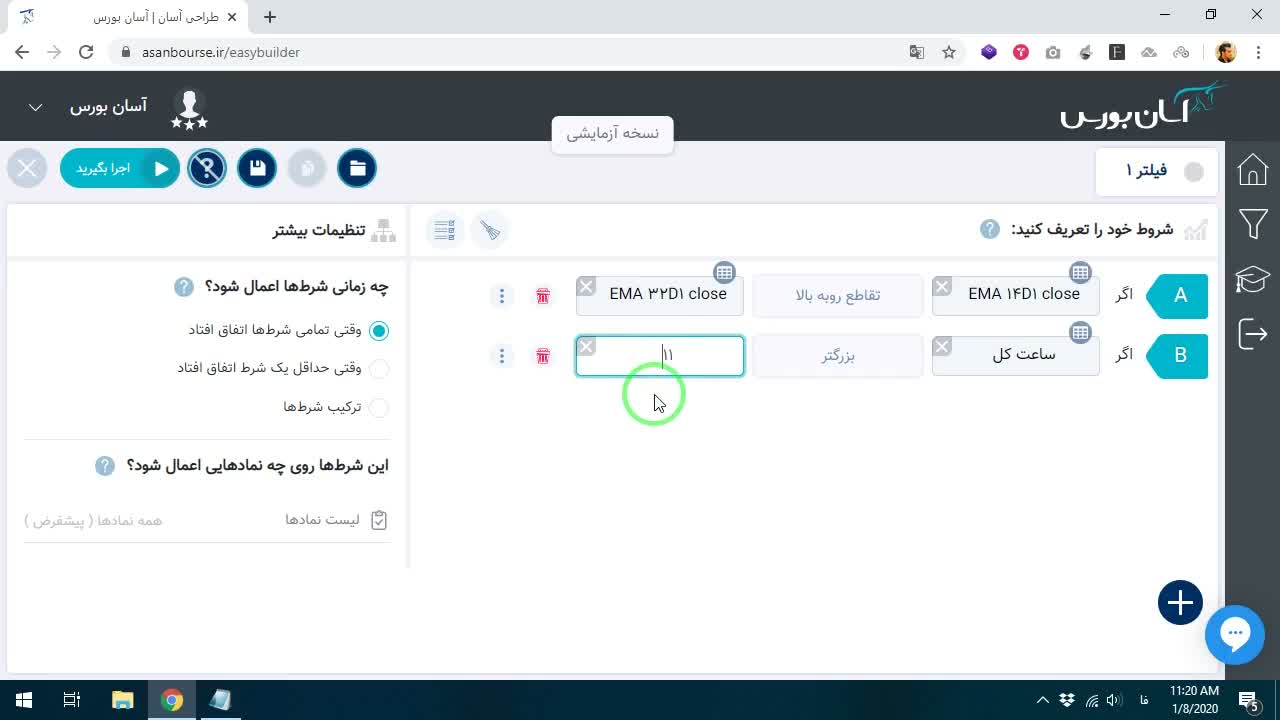Open three-dot menu for condition A

[502, 296]
